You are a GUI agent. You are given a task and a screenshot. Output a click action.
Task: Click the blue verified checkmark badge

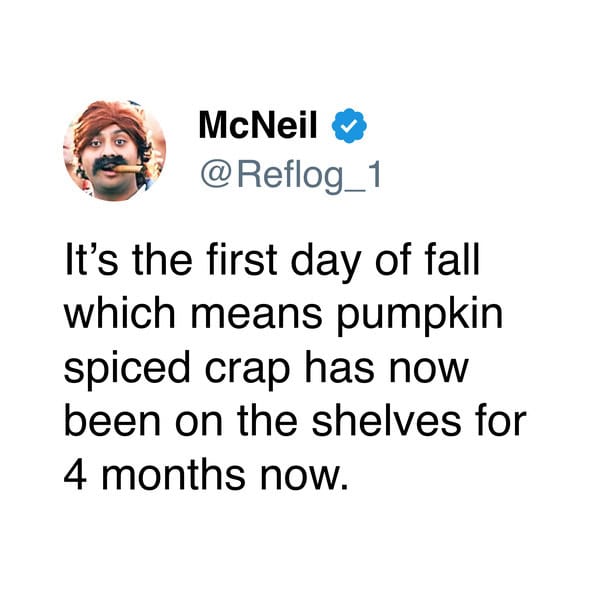[349, 125]
